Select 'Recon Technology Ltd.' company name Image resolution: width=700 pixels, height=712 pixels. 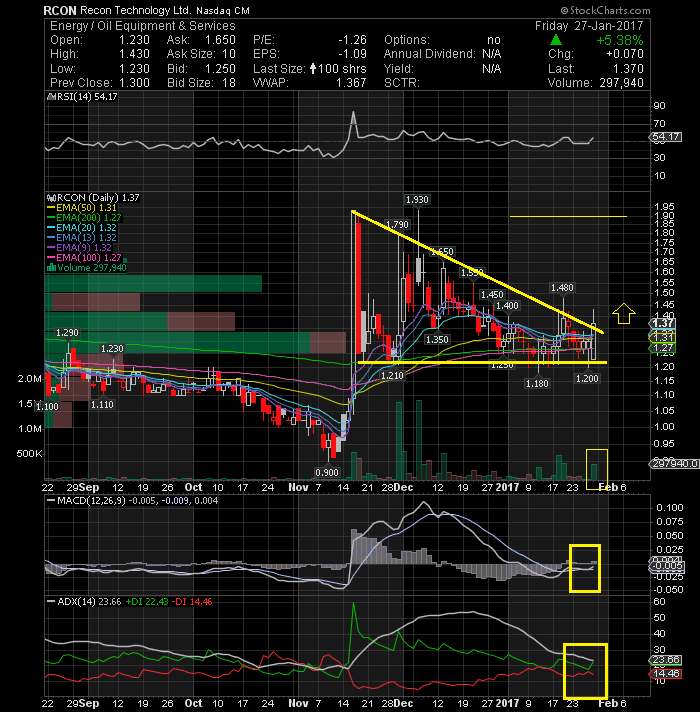[x=136, y=10]
